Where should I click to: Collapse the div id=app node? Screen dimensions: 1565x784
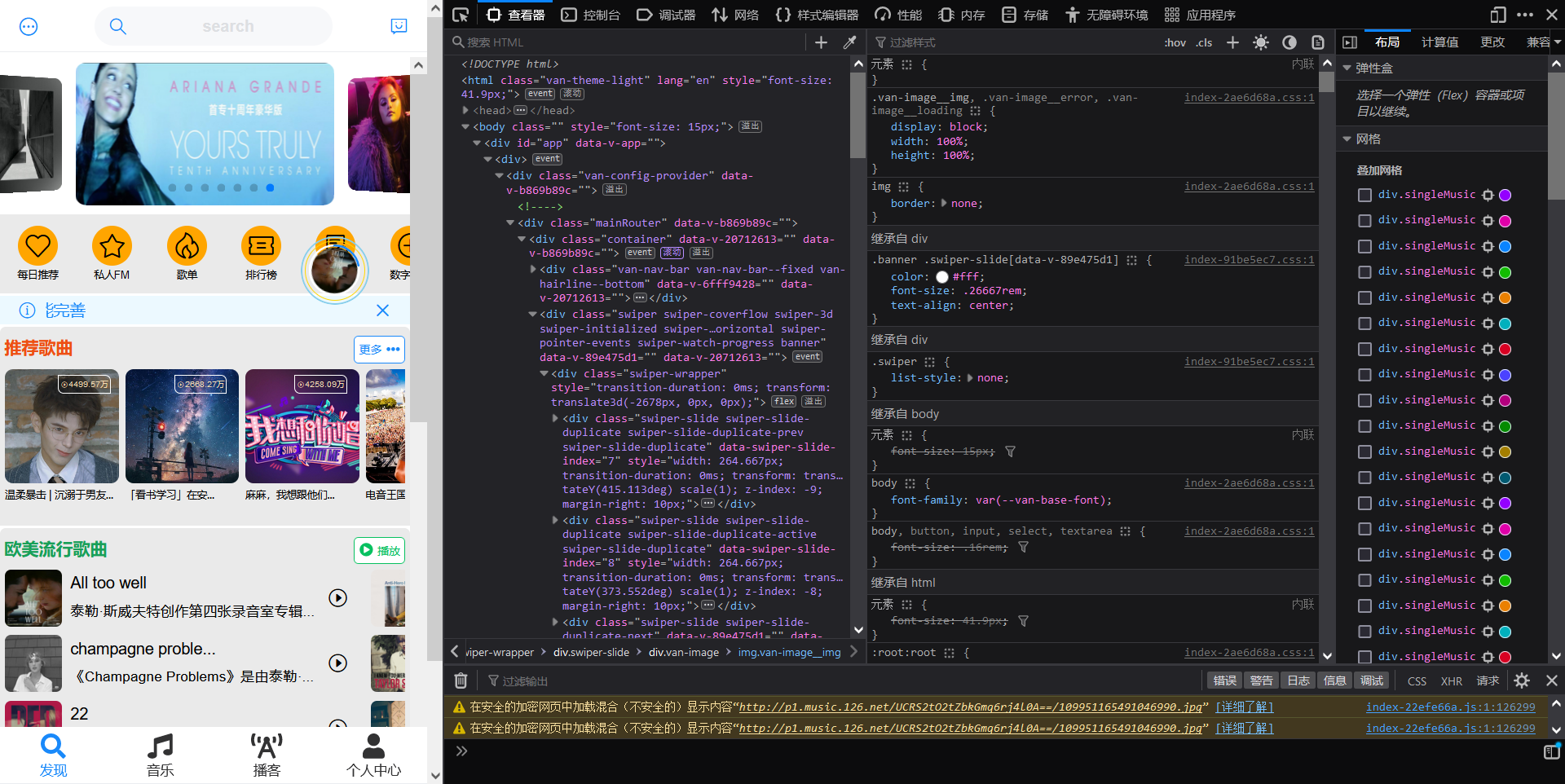coord(477,143)
